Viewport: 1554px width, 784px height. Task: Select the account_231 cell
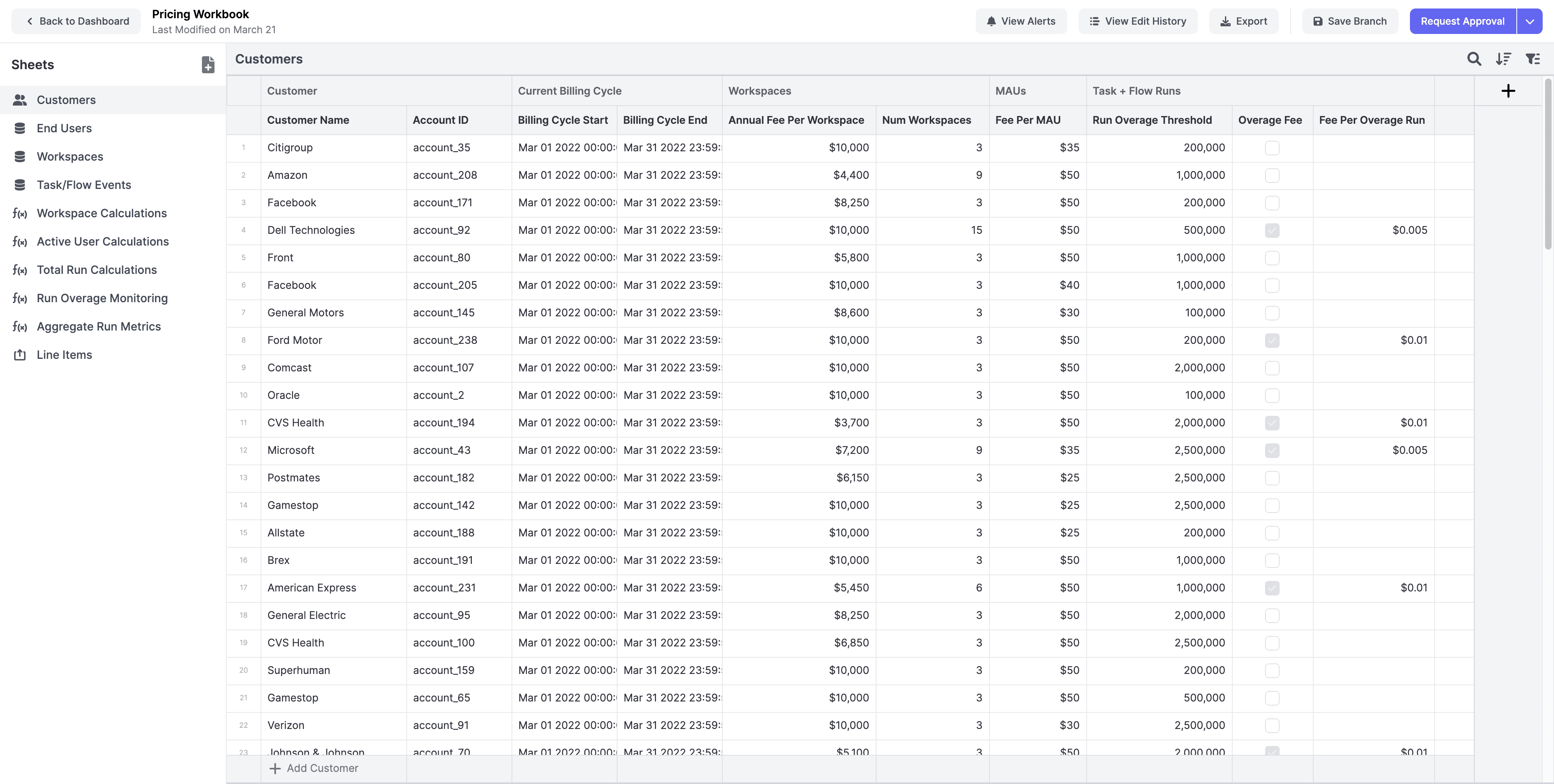coord(459,588)
